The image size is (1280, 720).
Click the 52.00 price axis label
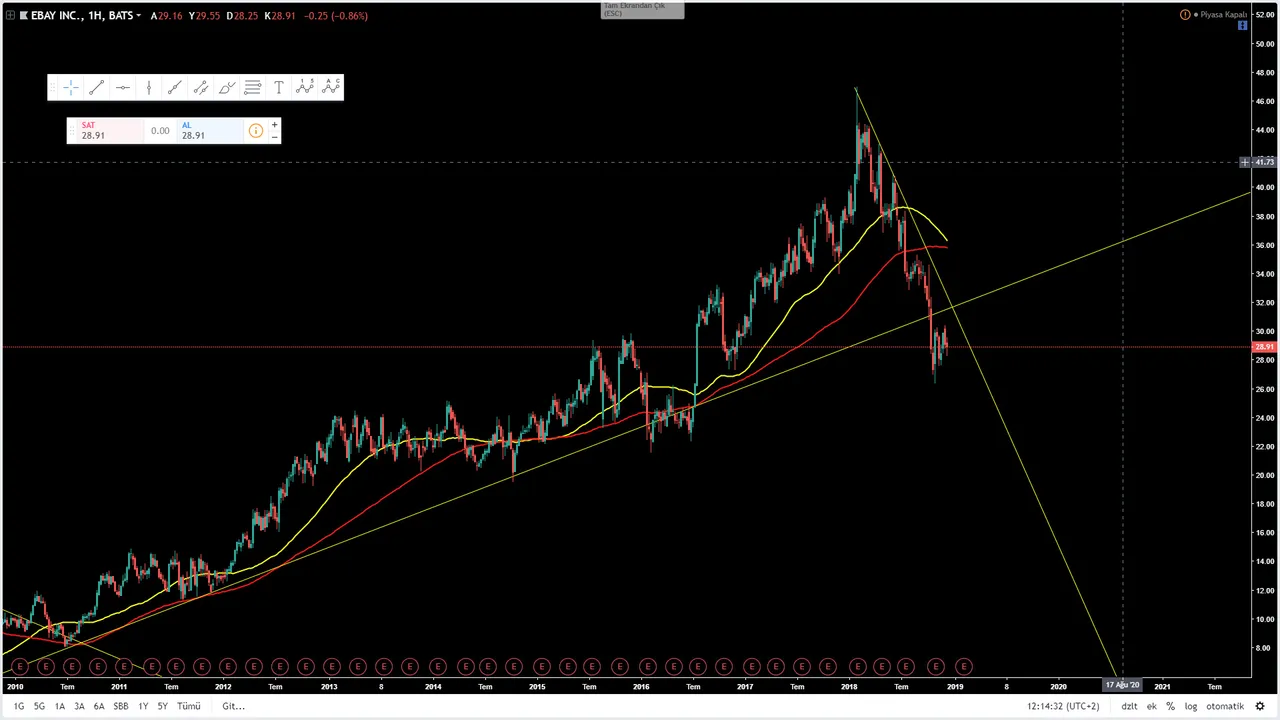(x=1265, y=14)
